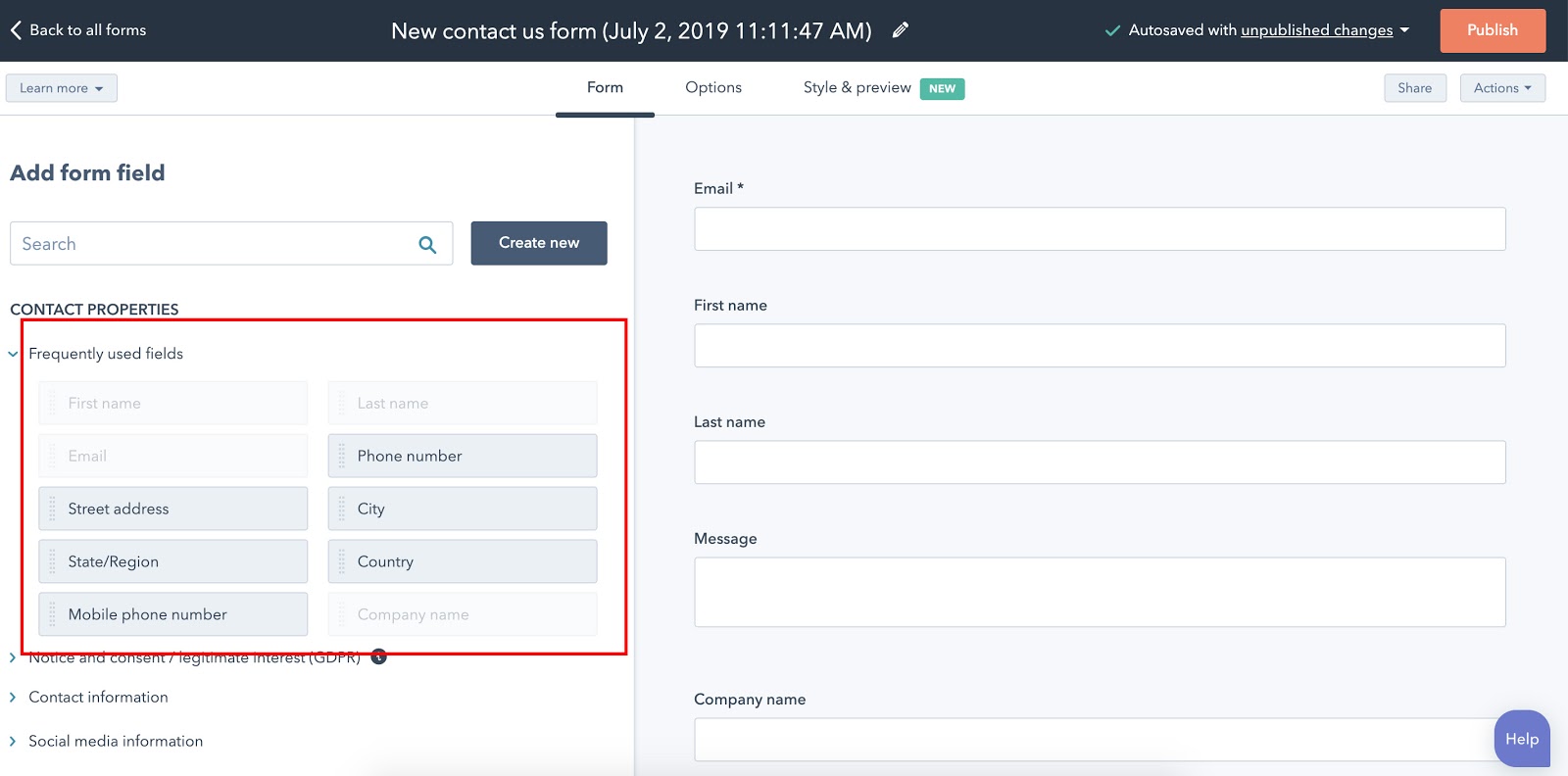Open the Style & preview tab

pyautogui.click(x=857, y=87)
